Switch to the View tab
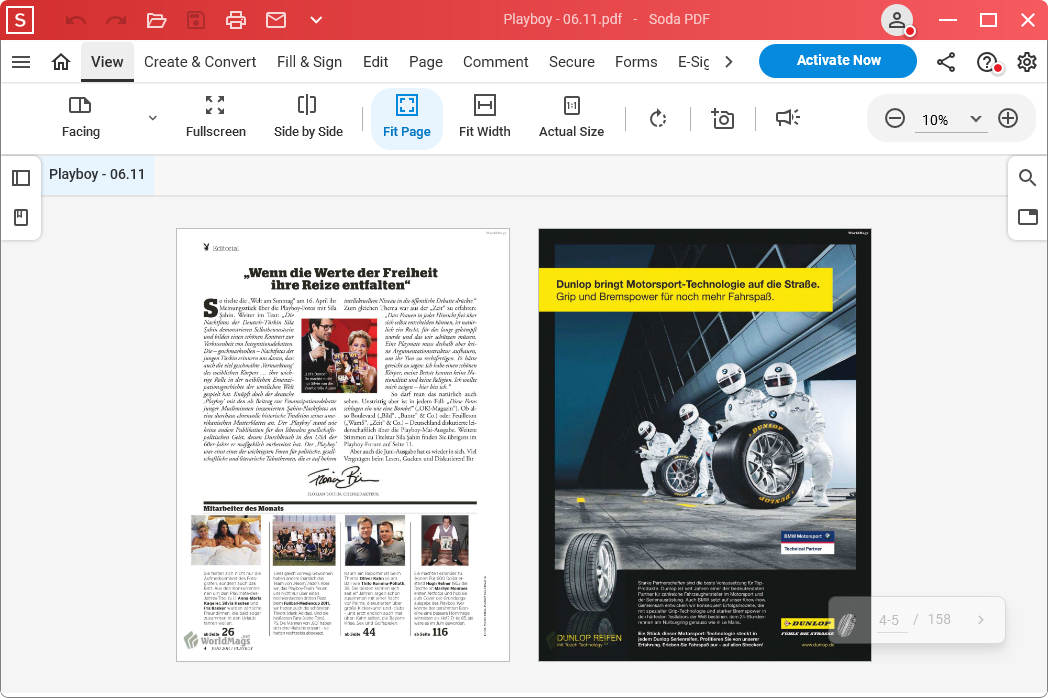This screenshot has height=698, width=1048. tap(107, 62)
